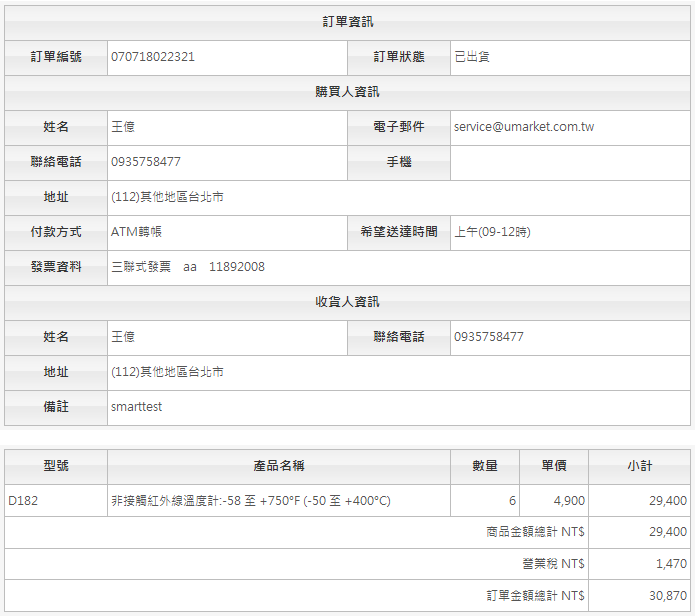Screen dimensions: 695x616
Task: Click the order total amount 30,870
Action: (668, 596)
